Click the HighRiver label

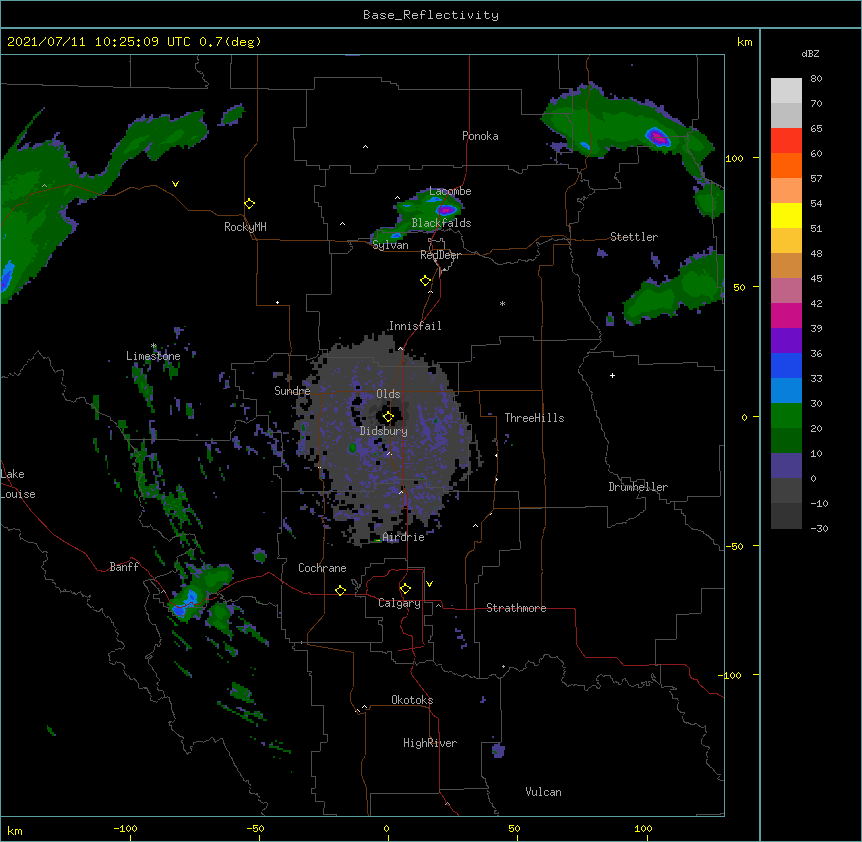430,743
